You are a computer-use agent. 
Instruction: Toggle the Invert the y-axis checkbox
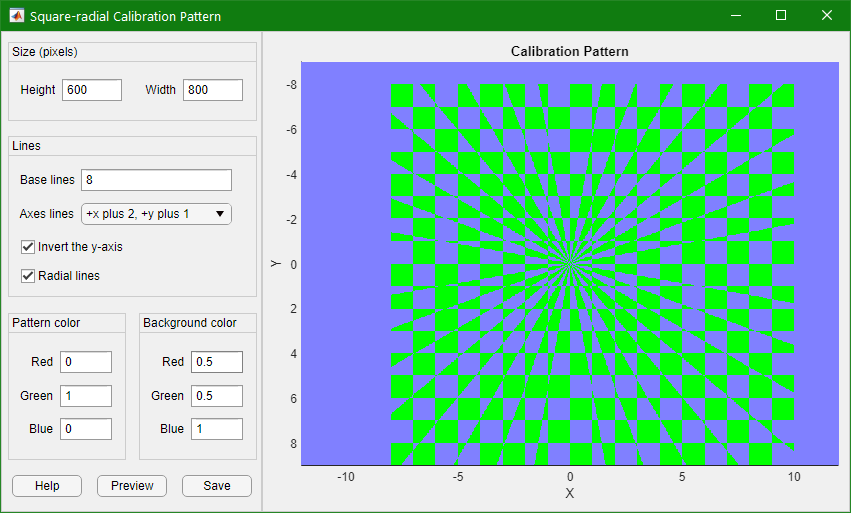(x=28, y=247)
